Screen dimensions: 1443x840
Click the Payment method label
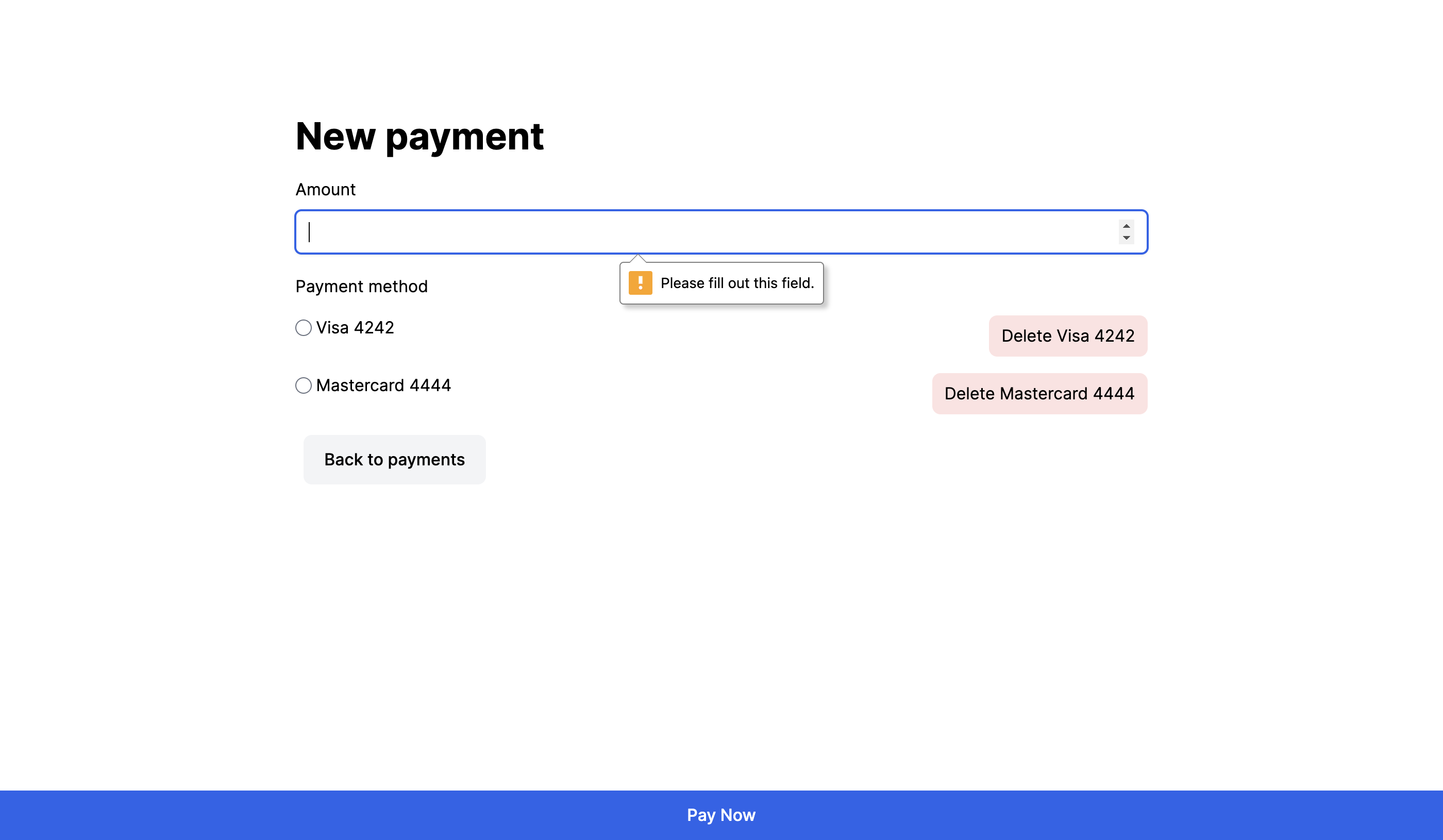[361, 287]
